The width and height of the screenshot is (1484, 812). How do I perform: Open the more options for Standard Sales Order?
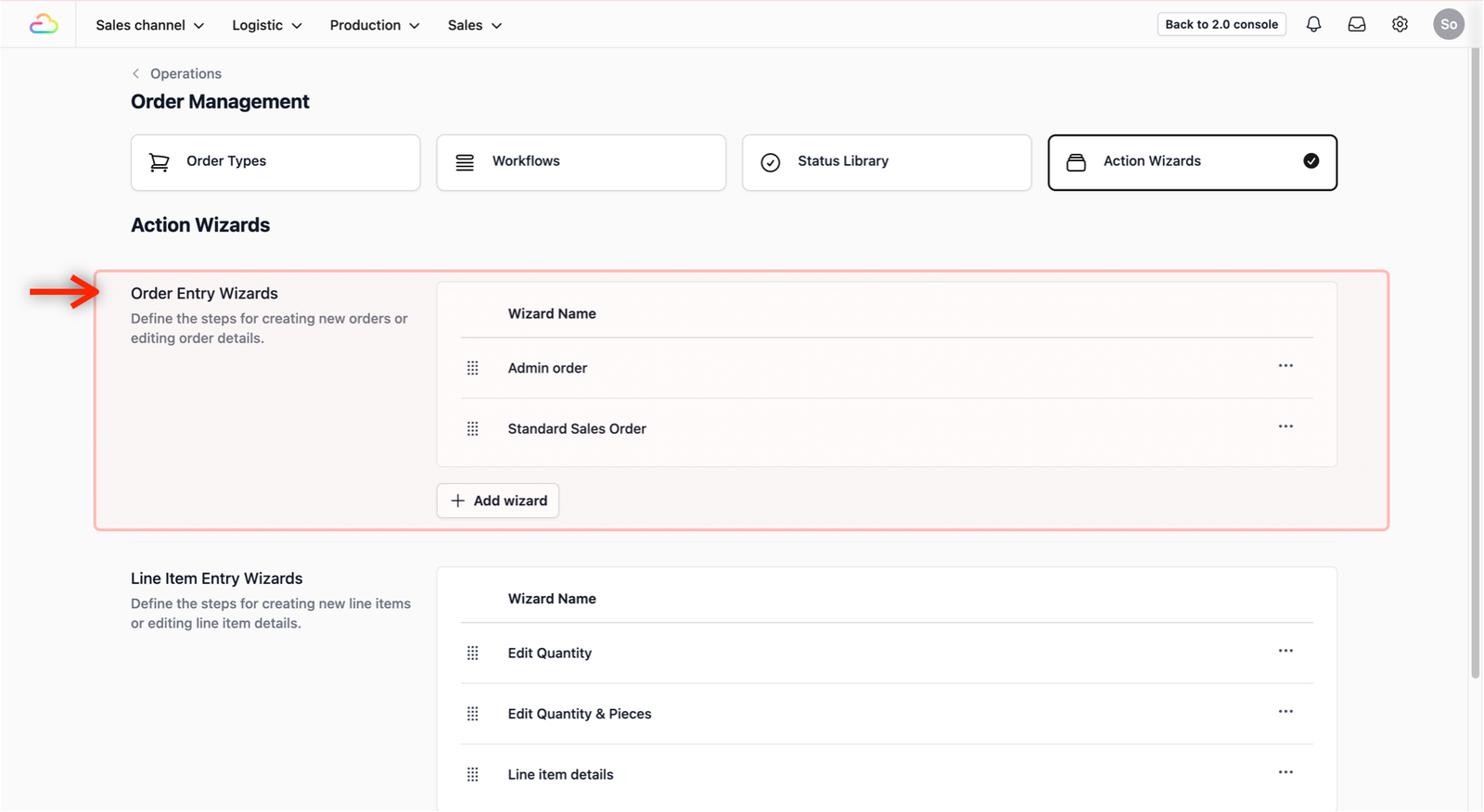coord(1286,426)
